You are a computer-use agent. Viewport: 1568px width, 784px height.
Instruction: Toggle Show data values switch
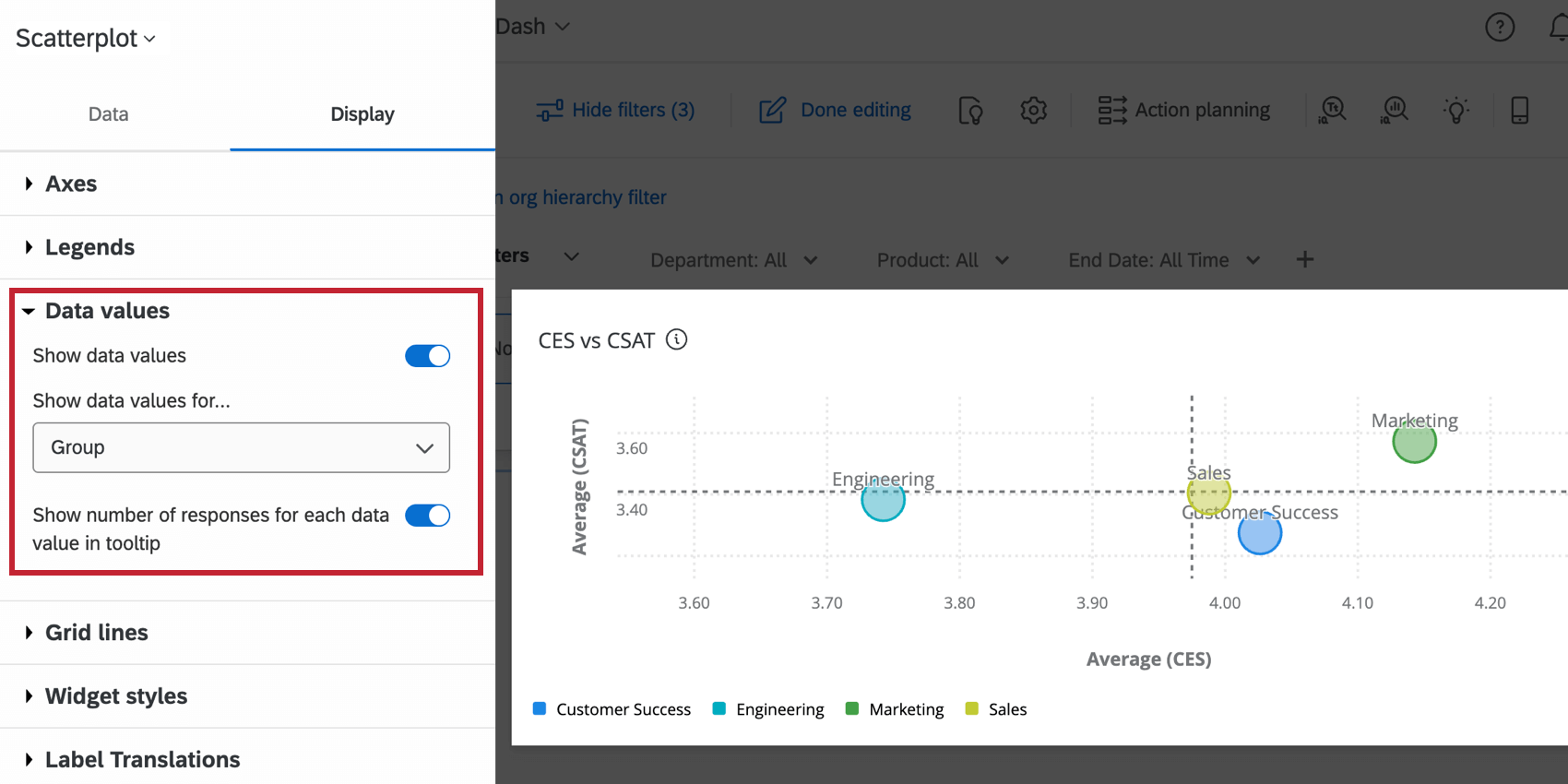click(427, 356)
